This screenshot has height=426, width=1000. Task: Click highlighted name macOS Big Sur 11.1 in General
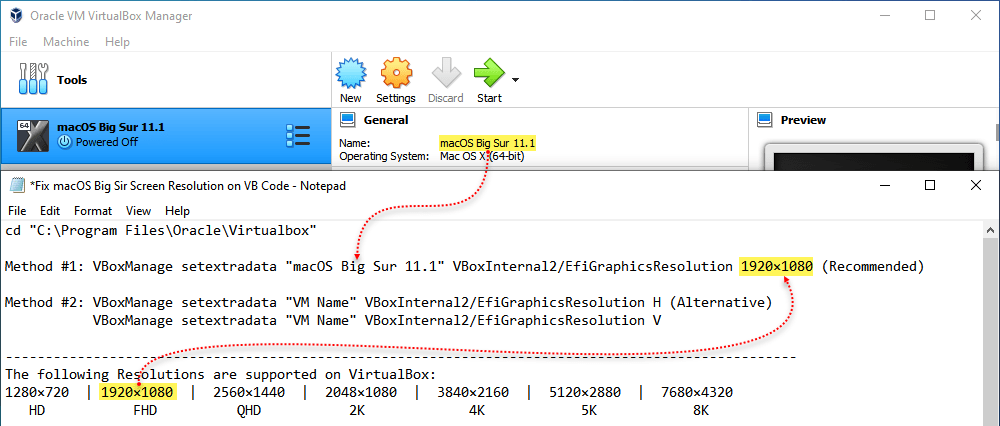coord(487,143)
